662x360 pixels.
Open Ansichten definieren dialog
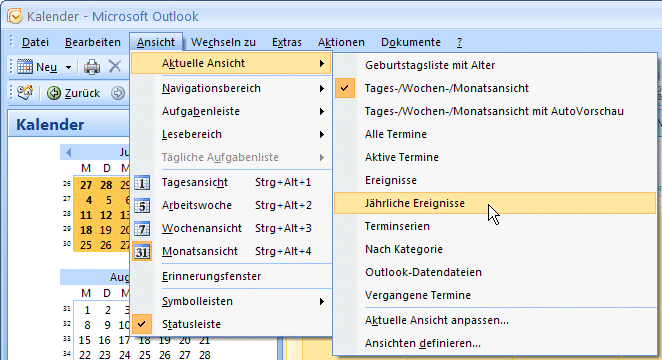coord(495,344)
